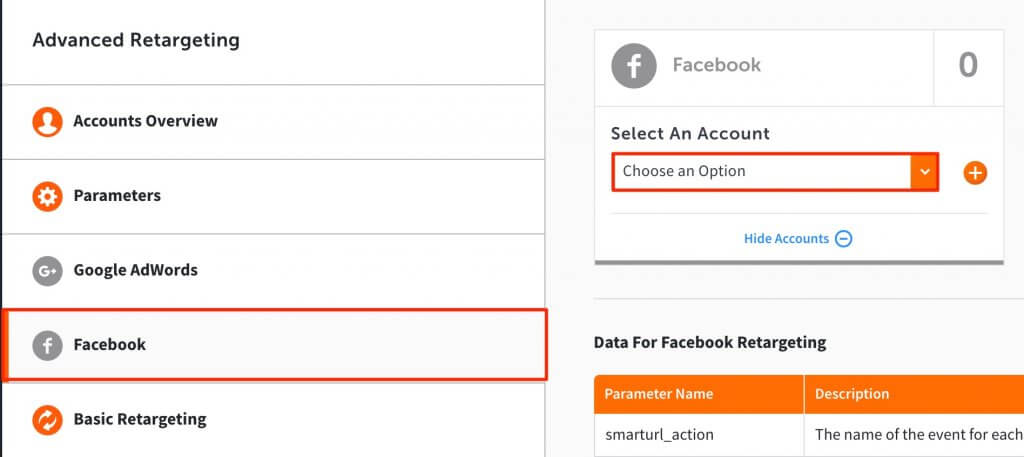Open the Basic Retargeting menu item
The image size is (1024, 457).
[273, 419]
